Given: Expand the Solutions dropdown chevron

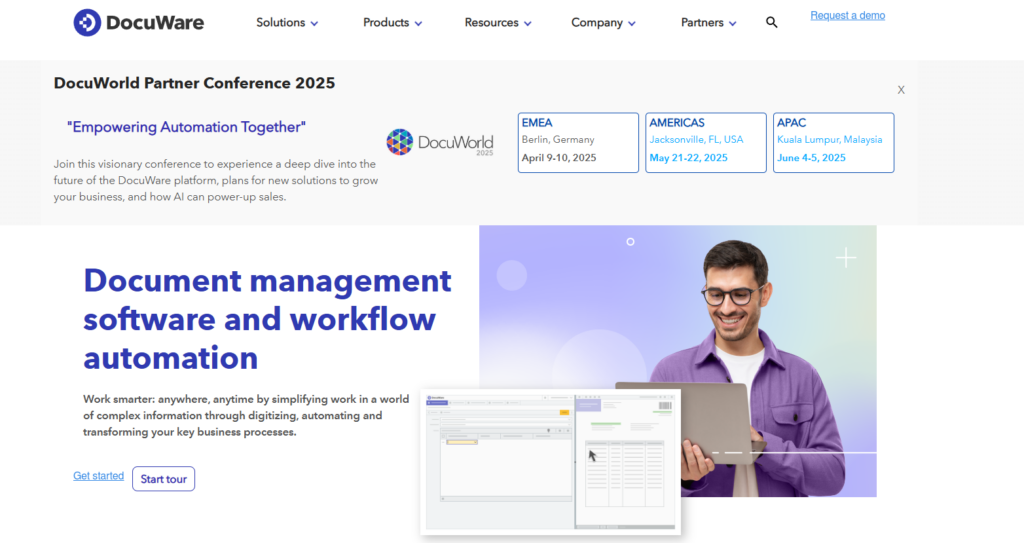Looking at the screenshot, I should 314,23.
